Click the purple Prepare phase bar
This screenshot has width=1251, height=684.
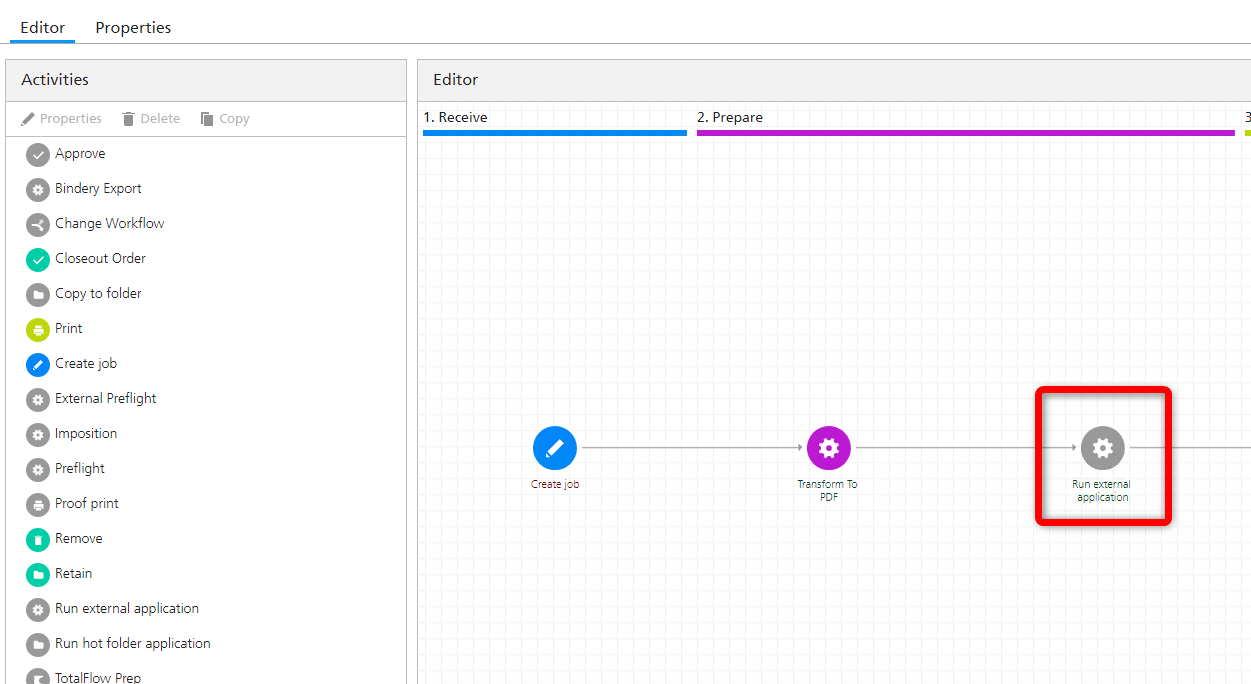(965, 132)
